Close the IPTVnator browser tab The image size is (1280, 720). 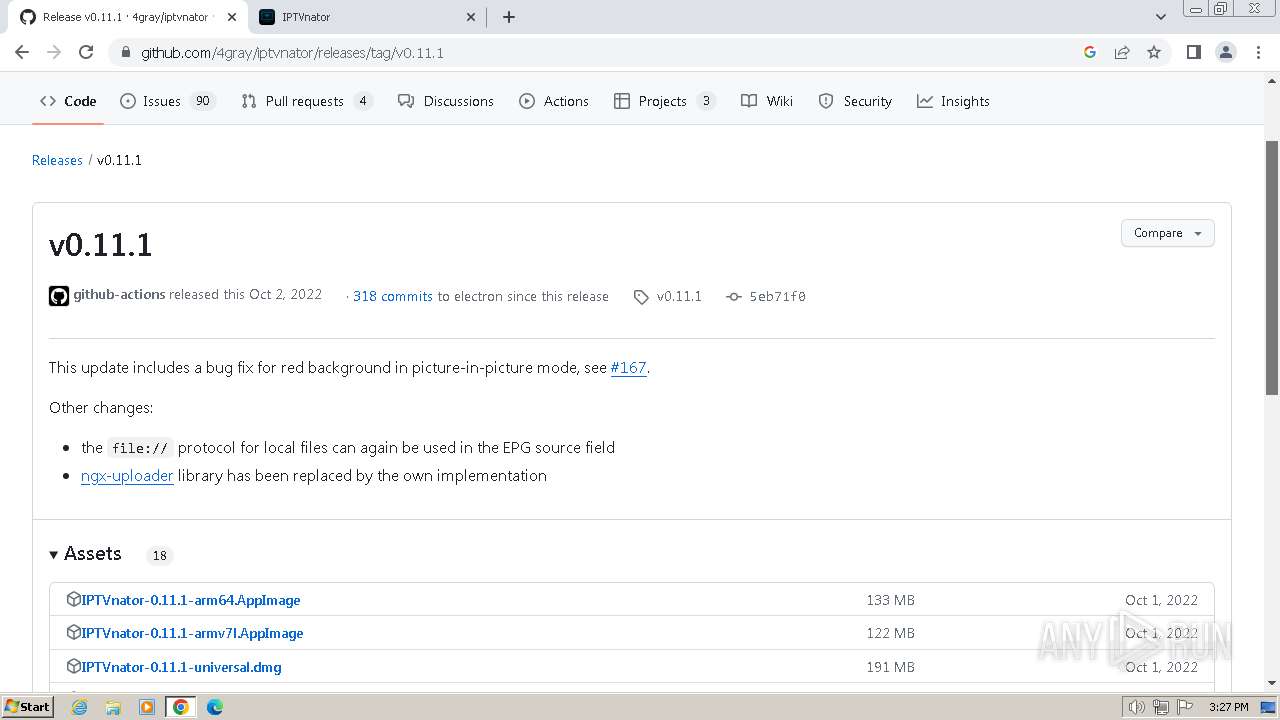pos(471,17)
